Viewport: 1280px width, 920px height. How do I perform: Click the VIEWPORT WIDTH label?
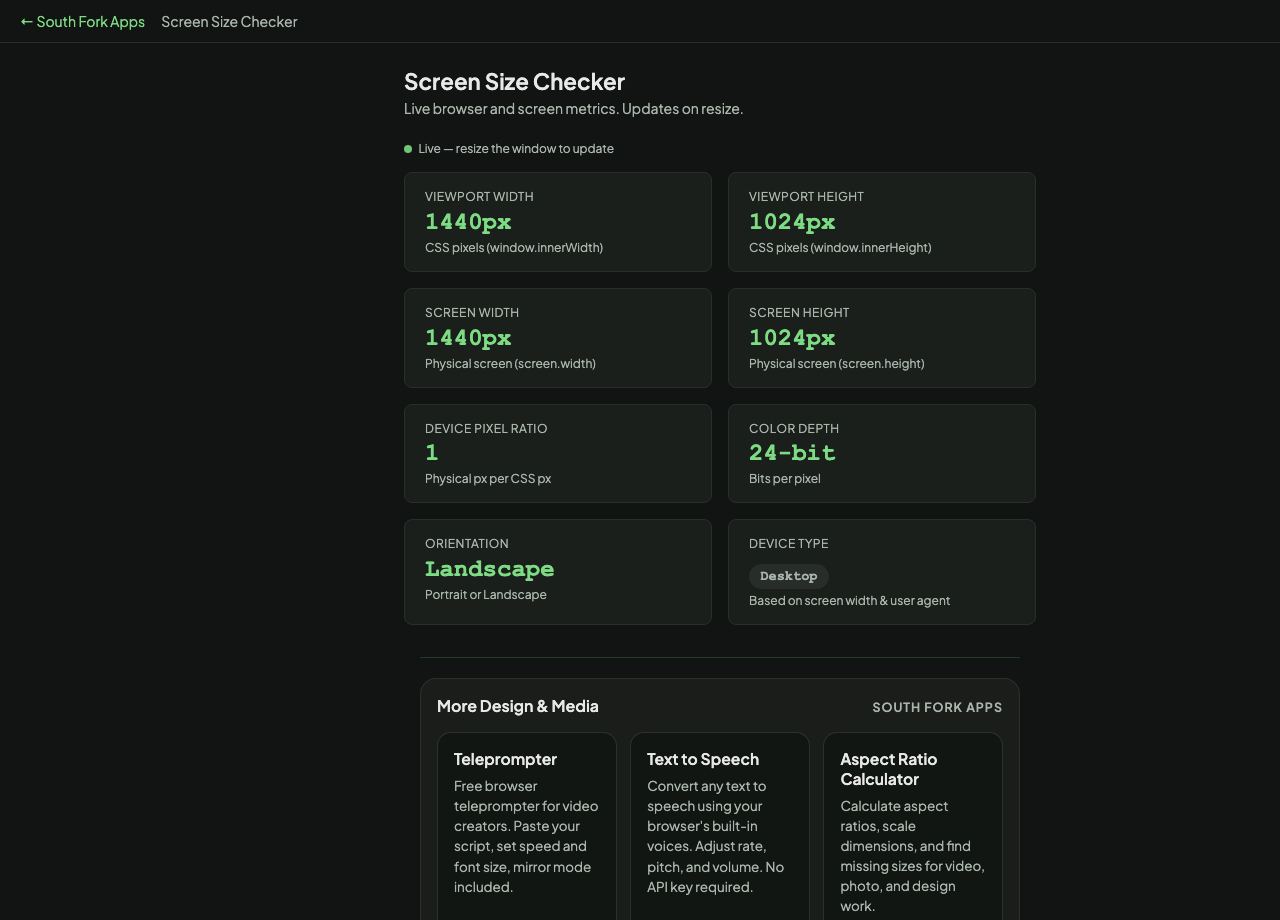[x=479, y=196]
